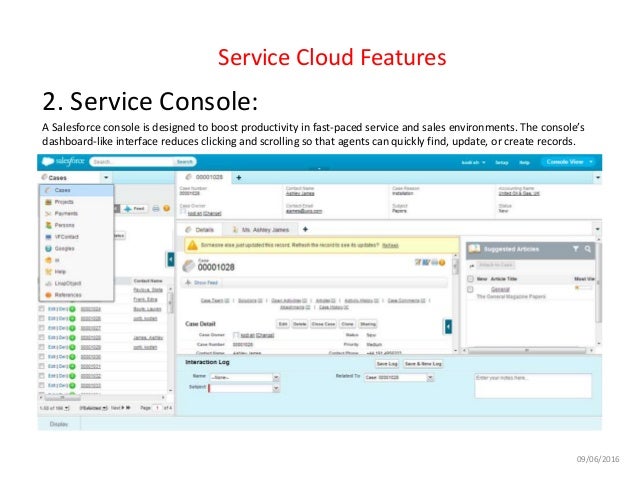This screenshot has height=479, width=638.
Task: Click the Delete button in Case Detail
Action: coord(299,324)
